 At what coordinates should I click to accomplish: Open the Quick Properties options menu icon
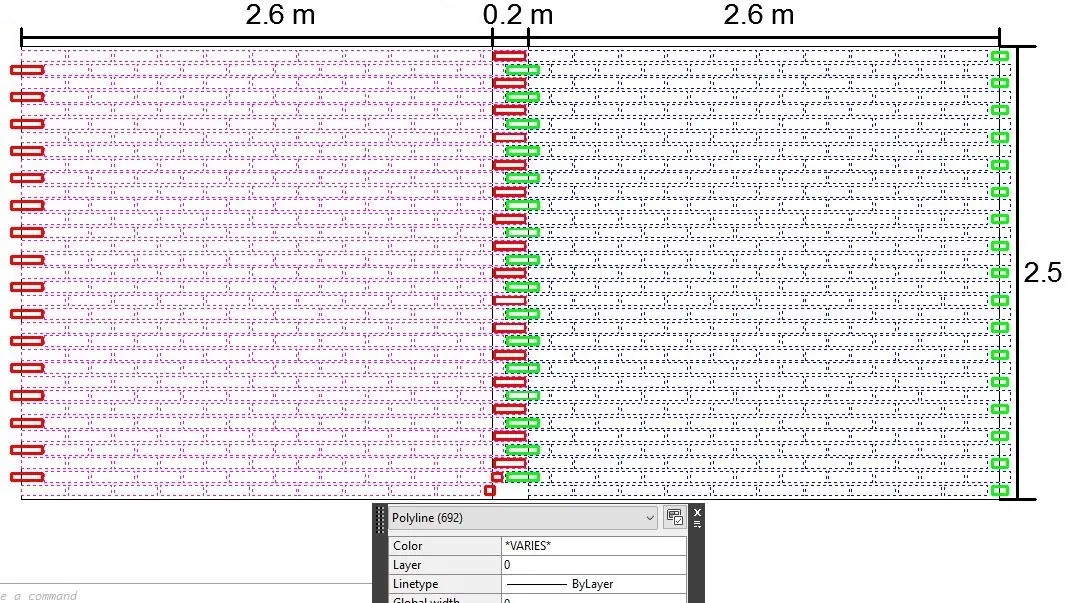[697, 524]
